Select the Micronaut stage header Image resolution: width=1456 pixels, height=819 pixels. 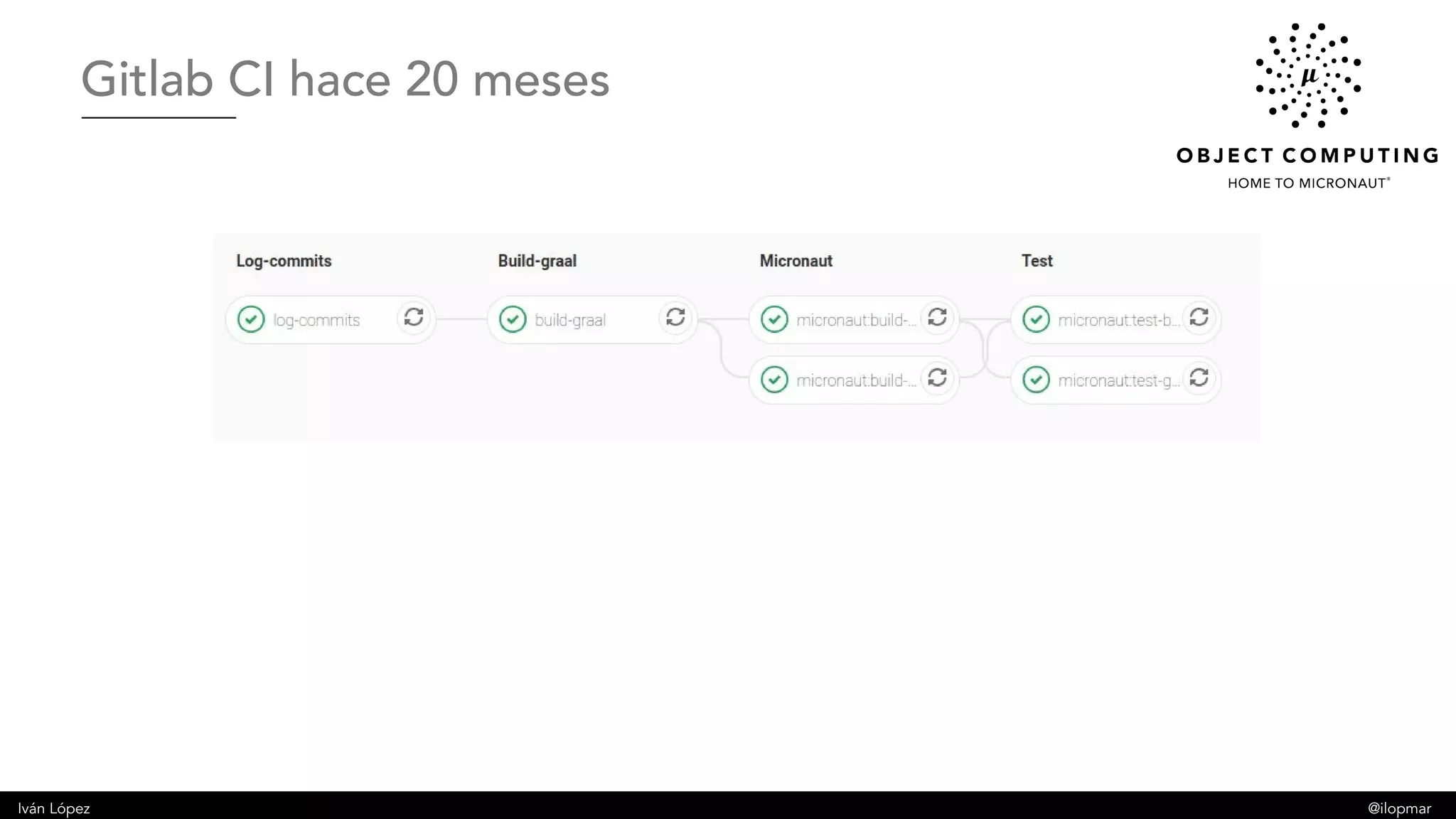click(796, 261)
